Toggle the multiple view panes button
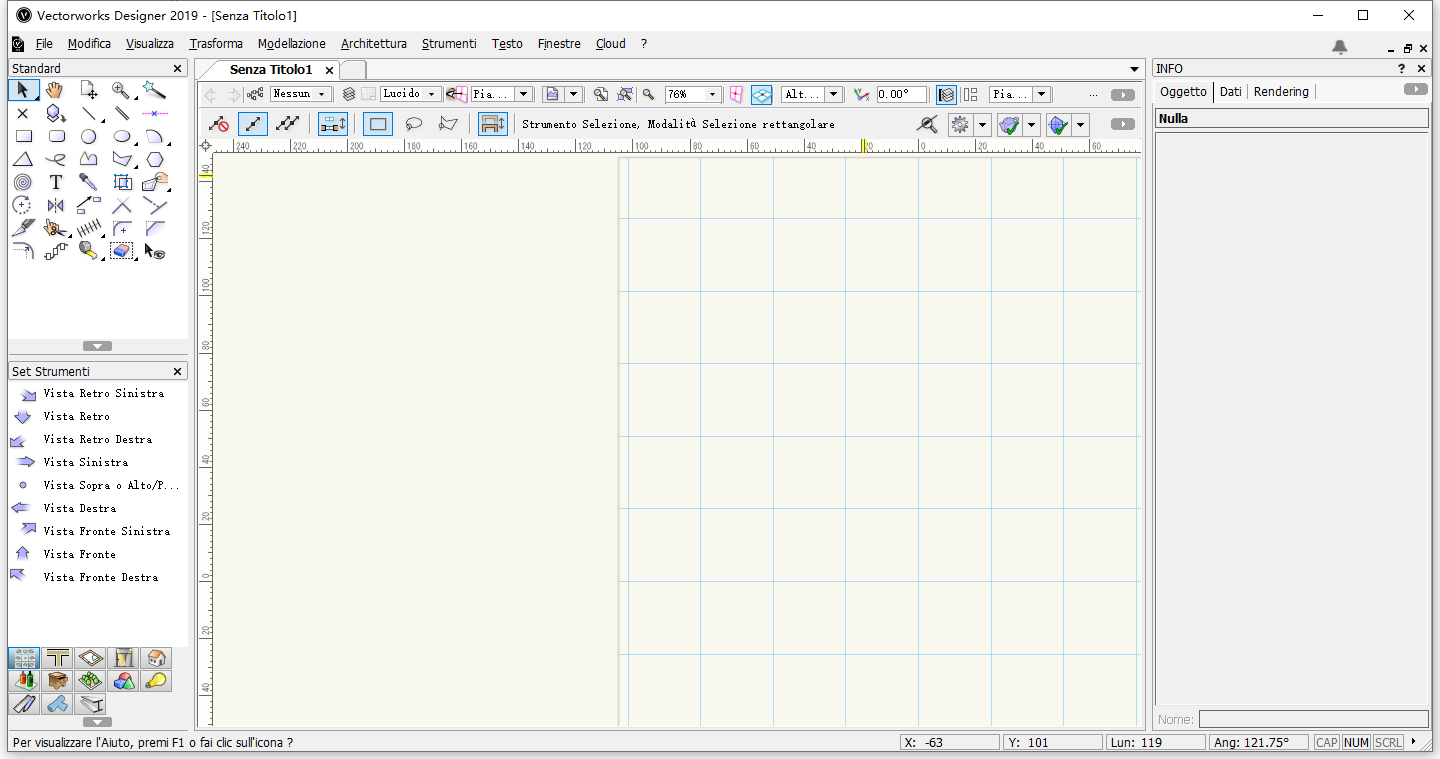This screenshot has height=759, width=1440. (970, 94)
